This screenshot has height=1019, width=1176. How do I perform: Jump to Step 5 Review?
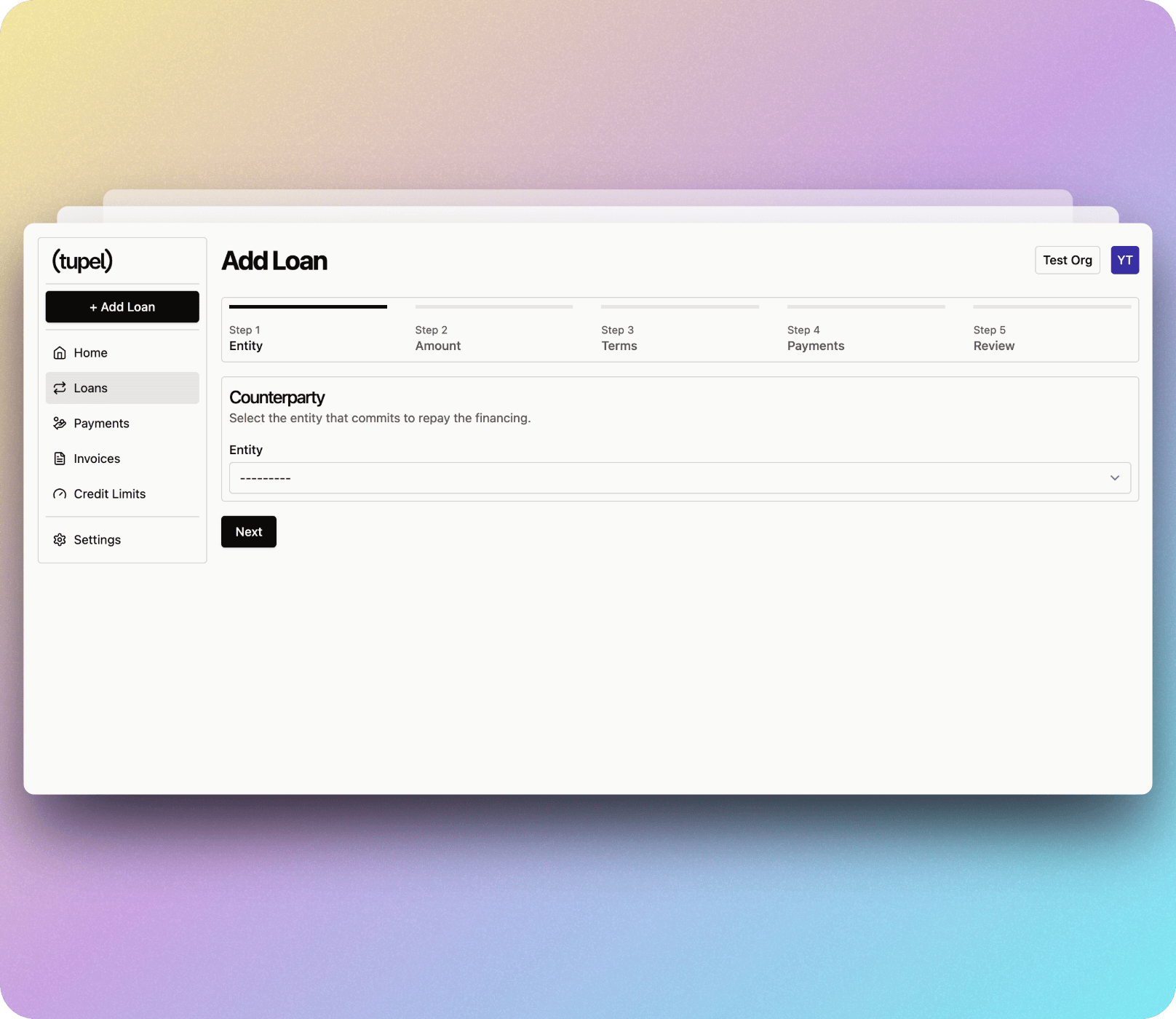click(993, 338)
